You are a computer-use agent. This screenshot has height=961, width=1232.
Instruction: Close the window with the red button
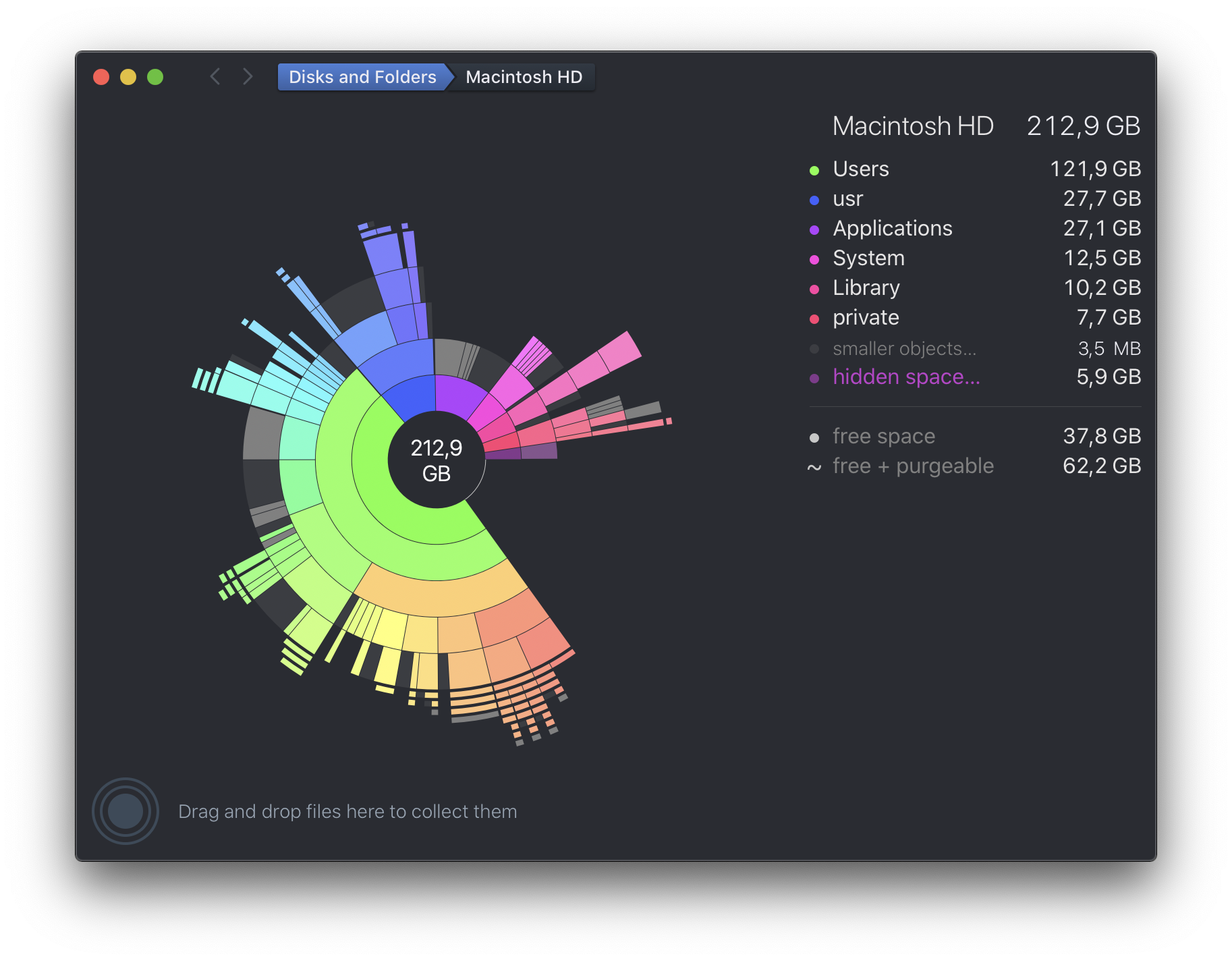click(x=101, y=77)
